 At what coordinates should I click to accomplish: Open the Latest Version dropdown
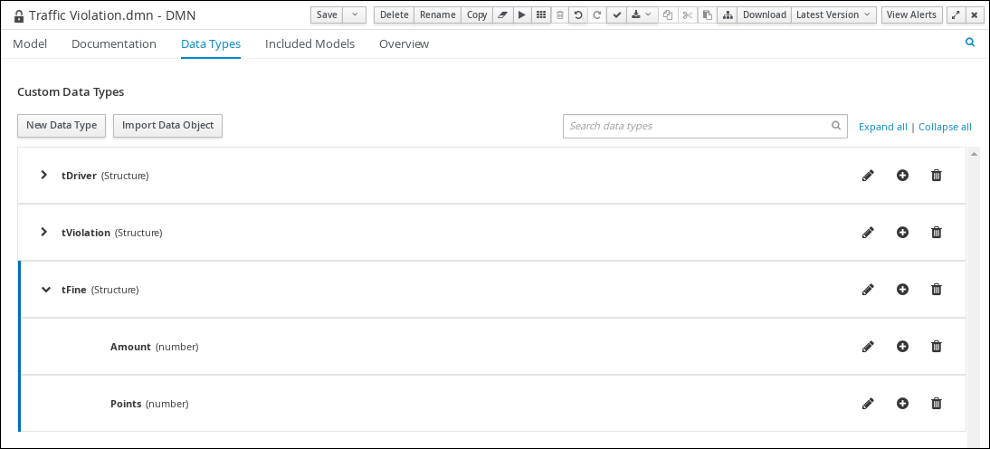[x=833, y=15]
